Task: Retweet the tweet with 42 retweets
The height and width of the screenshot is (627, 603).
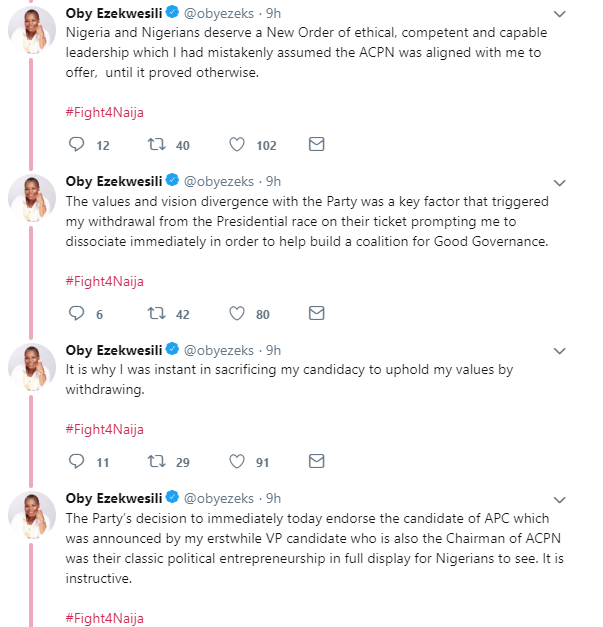Action: 156,314
